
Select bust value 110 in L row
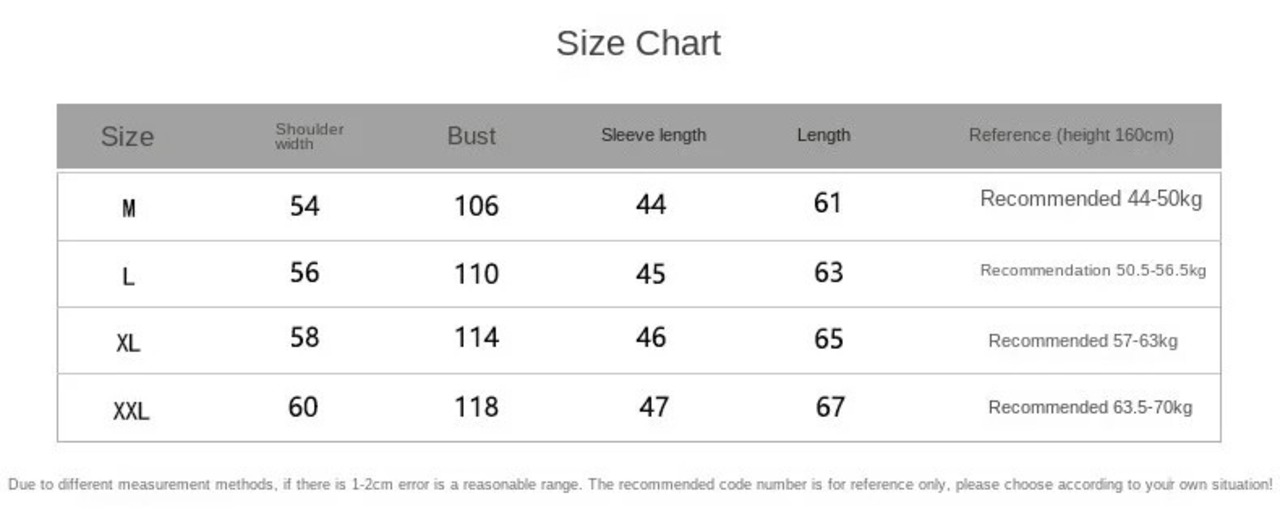tap(476, 273)
